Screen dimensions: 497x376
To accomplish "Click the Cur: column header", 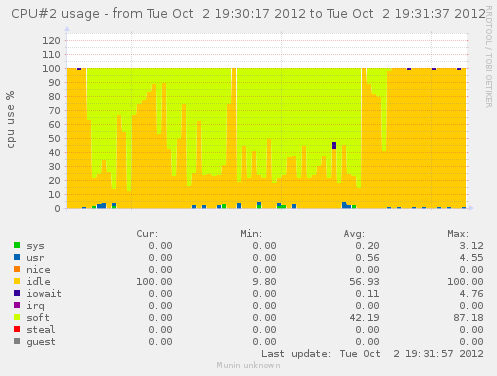I will tap(147, 234).
